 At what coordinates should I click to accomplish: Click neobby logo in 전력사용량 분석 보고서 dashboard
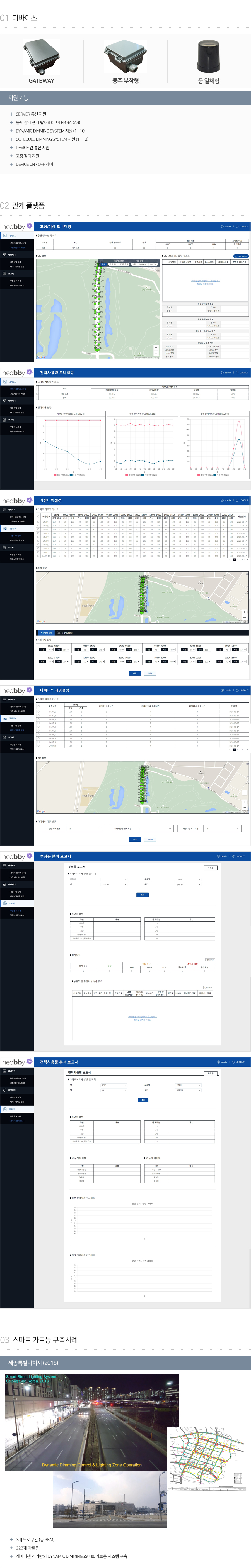17,1062
